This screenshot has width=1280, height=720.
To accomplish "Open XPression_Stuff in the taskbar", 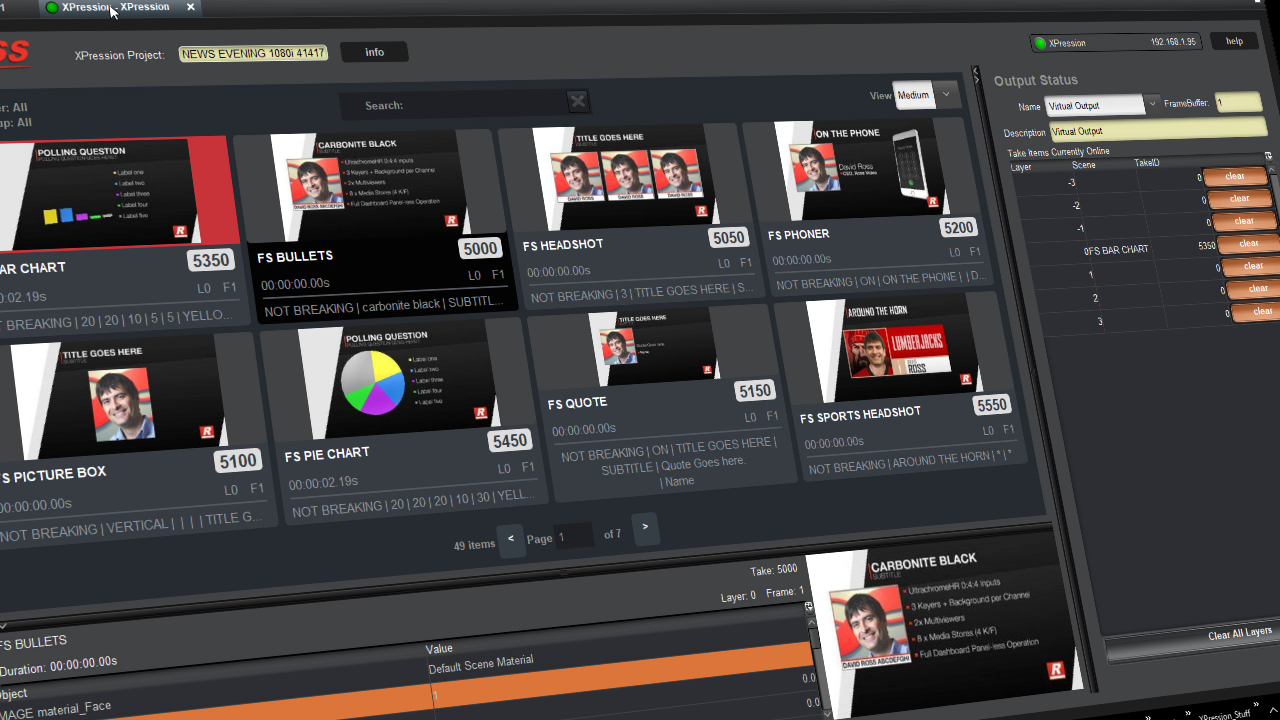I will 1224,714.
